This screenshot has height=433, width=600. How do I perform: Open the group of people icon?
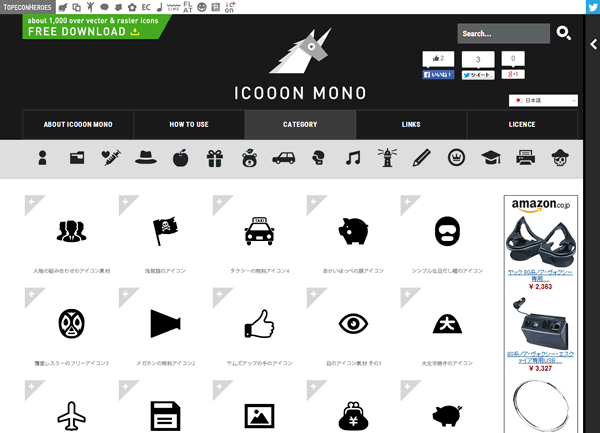pyautogui.click(x=72, y=231)
